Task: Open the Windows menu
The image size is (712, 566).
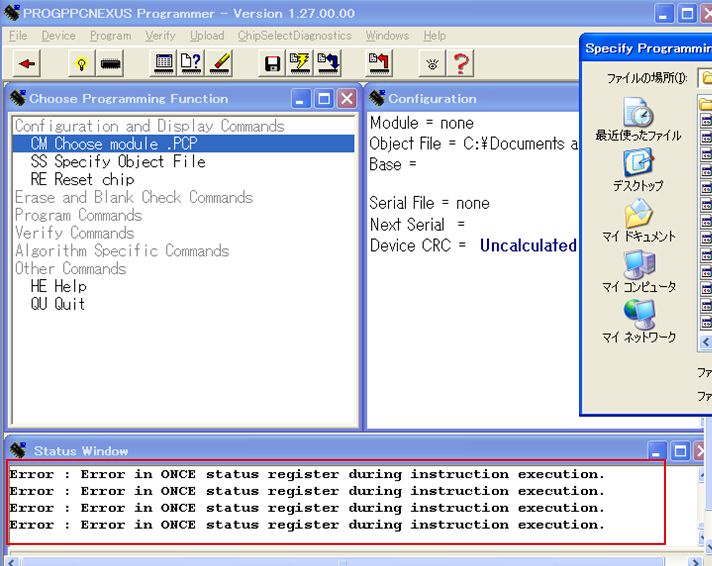Action: (x=387, y=35)
